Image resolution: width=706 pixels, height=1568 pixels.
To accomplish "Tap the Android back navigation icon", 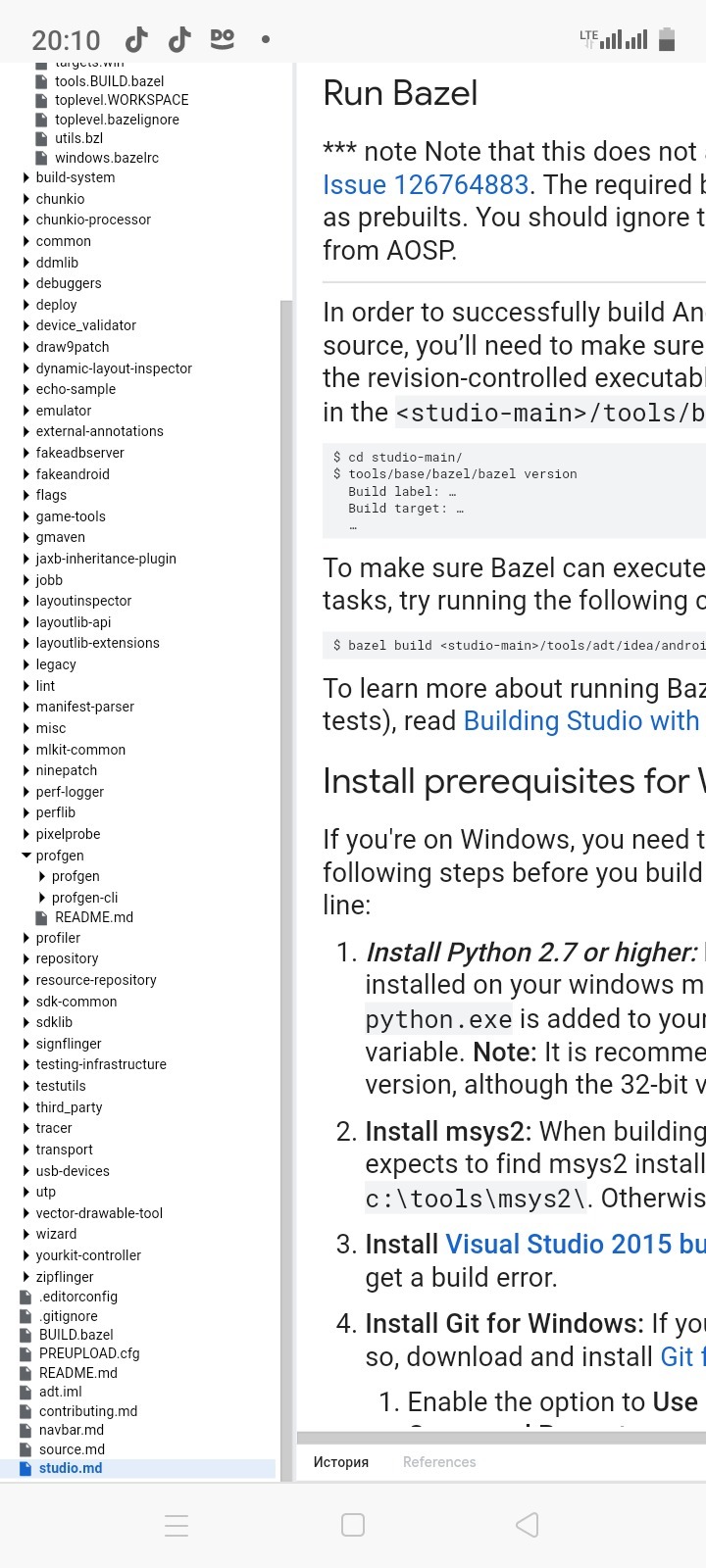I will [528, 1525].
